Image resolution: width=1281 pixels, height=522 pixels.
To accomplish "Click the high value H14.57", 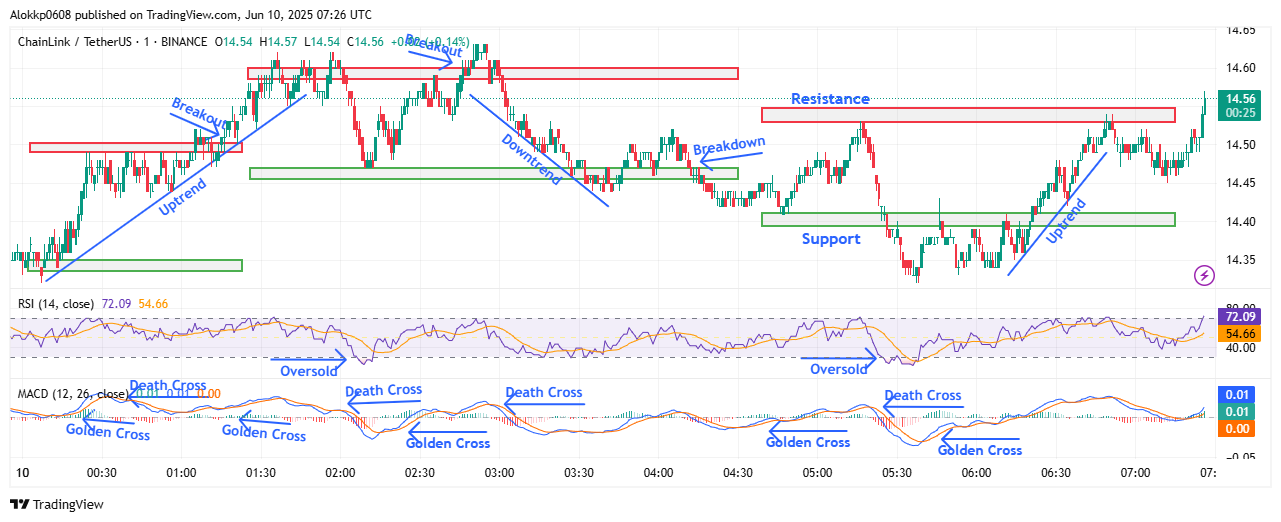I will pyautogui.click(x=279, y=41).
